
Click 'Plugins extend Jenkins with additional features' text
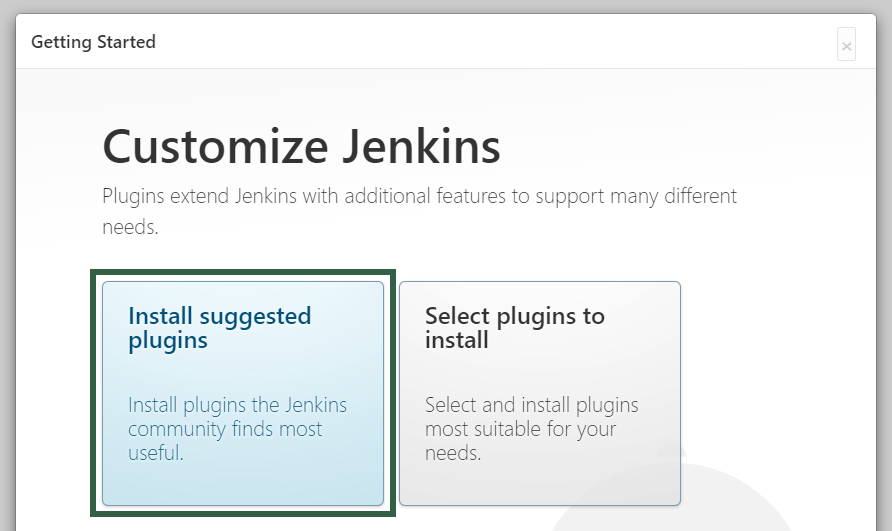419,211
